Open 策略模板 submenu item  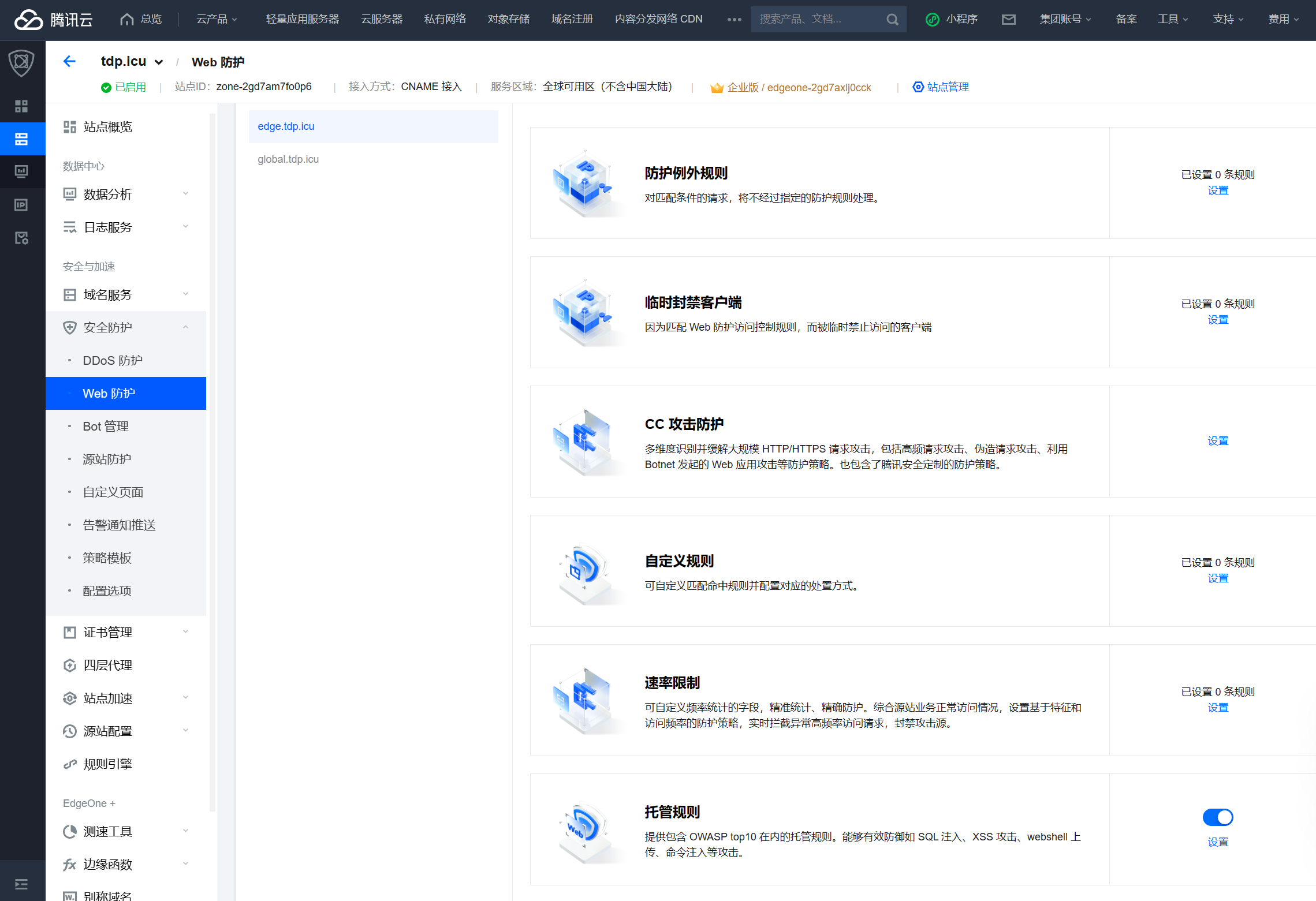(x=126, y=558)
